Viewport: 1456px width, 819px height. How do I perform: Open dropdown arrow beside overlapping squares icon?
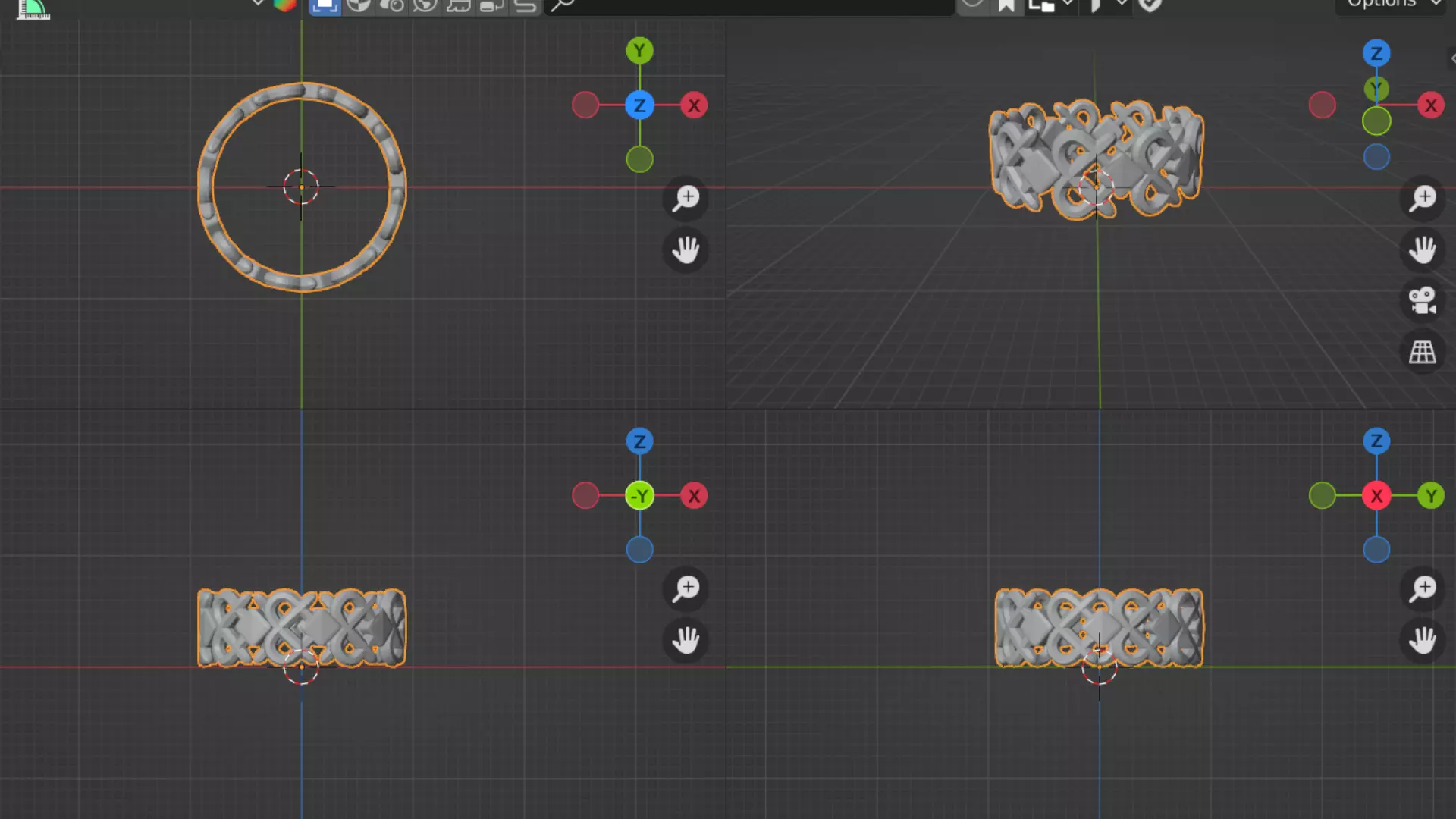pyautogui.click(x=1067, y=5)
